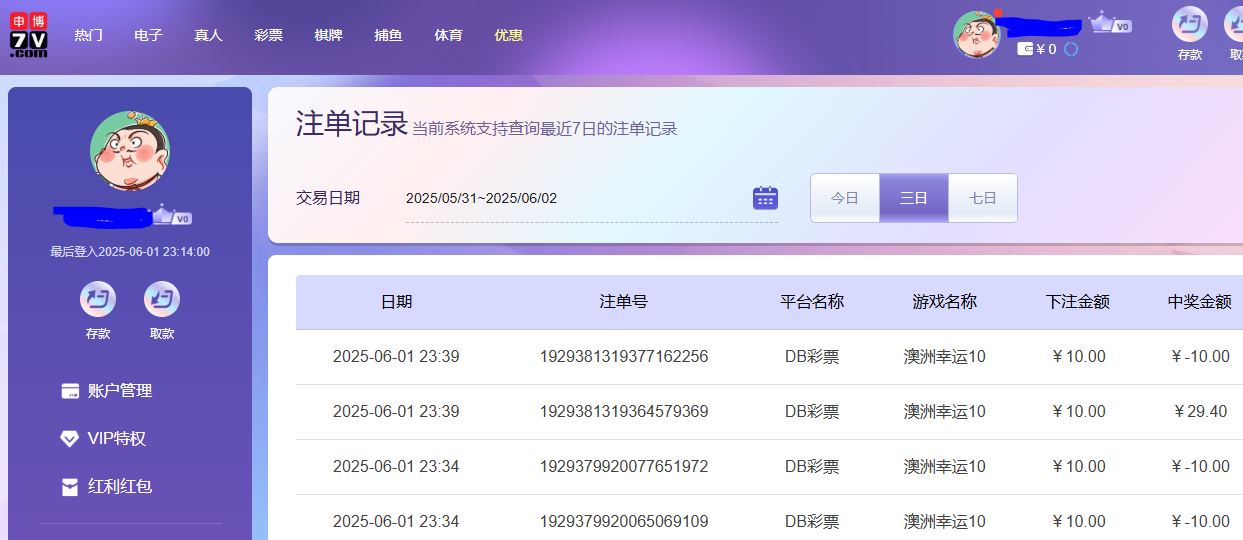Click the balance refresh icon in header

pyautogui.click(x=1071, y=49)
